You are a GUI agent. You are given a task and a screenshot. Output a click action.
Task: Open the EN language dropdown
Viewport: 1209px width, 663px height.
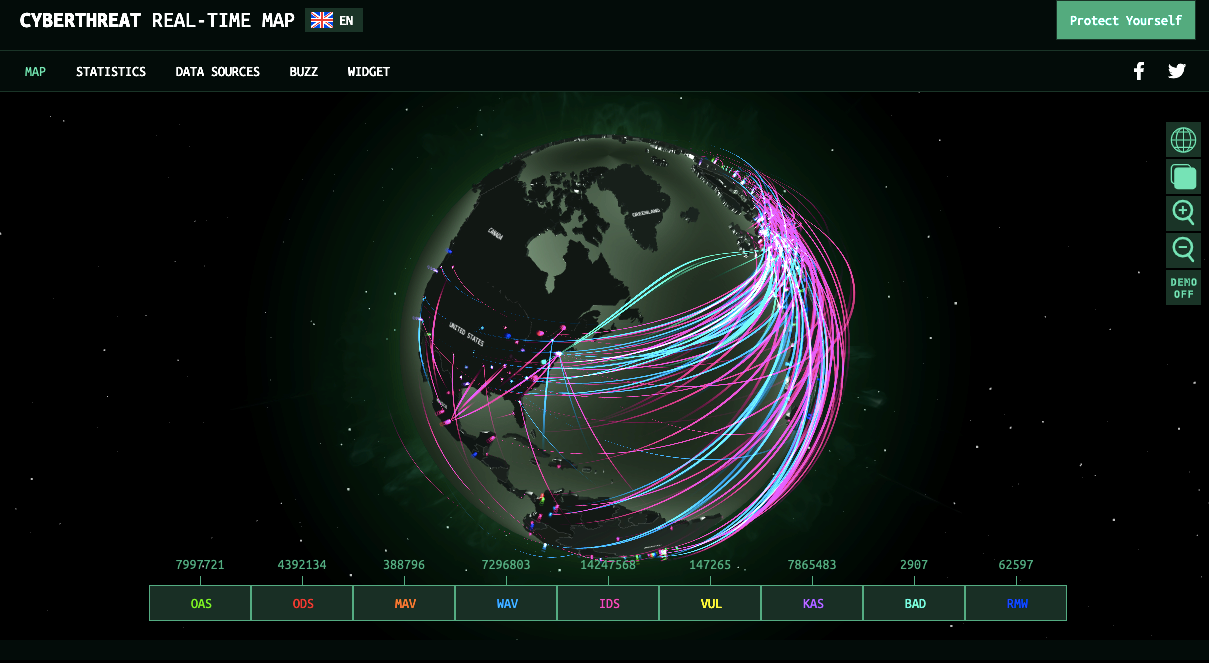click(346, 20)
